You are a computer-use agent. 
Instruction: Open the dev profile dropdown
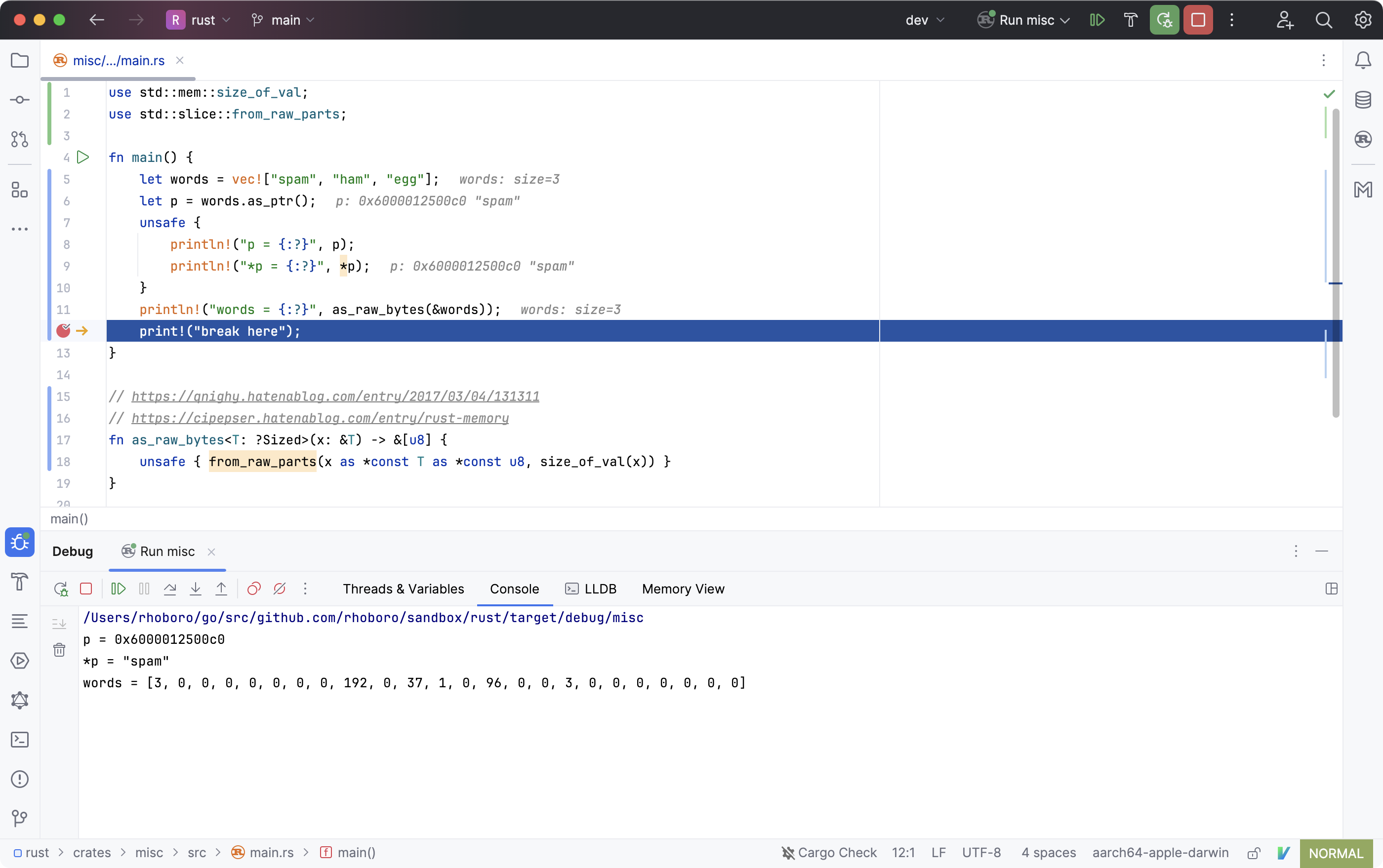click(925, 20)
